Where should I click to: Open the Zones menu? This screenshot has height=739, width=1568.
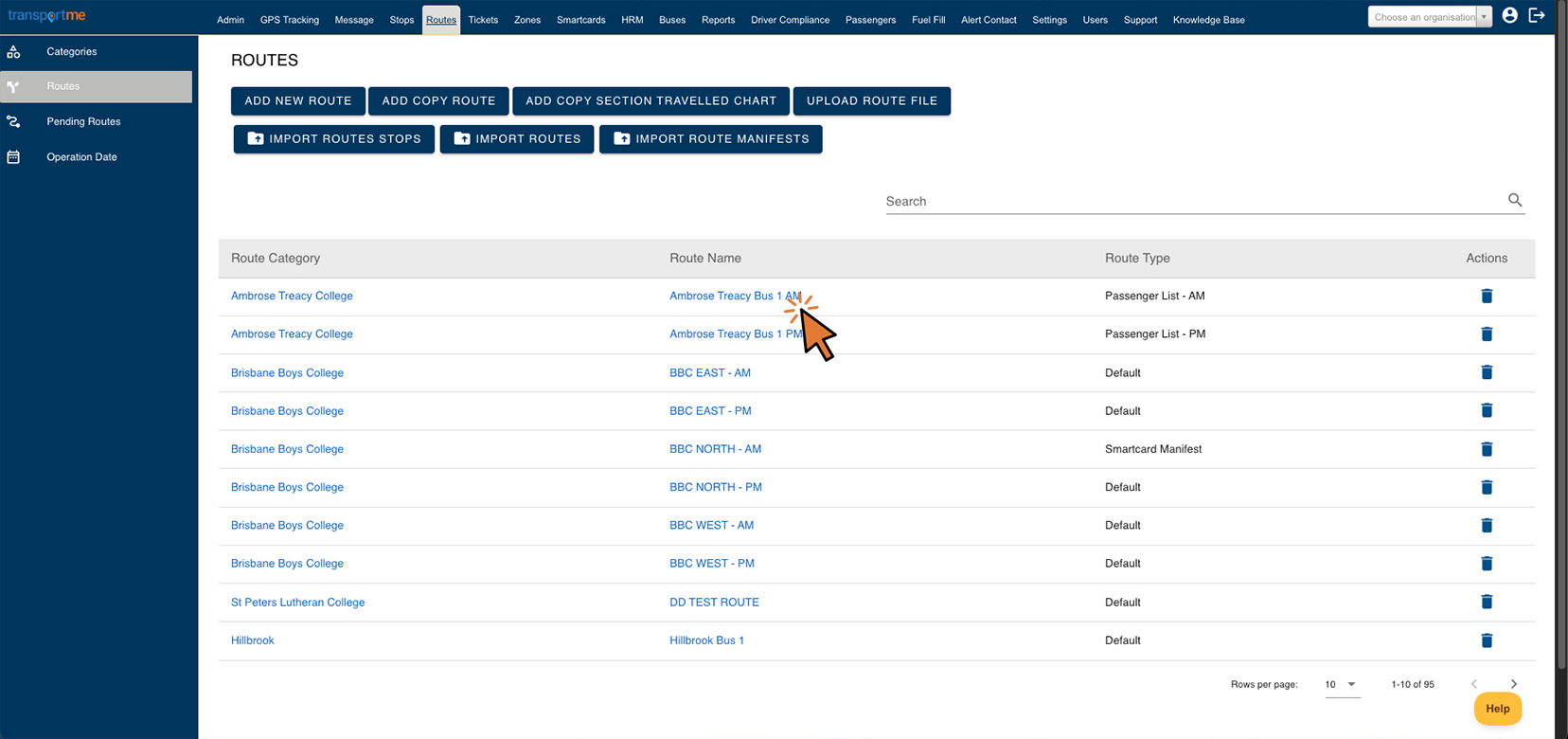527,20
